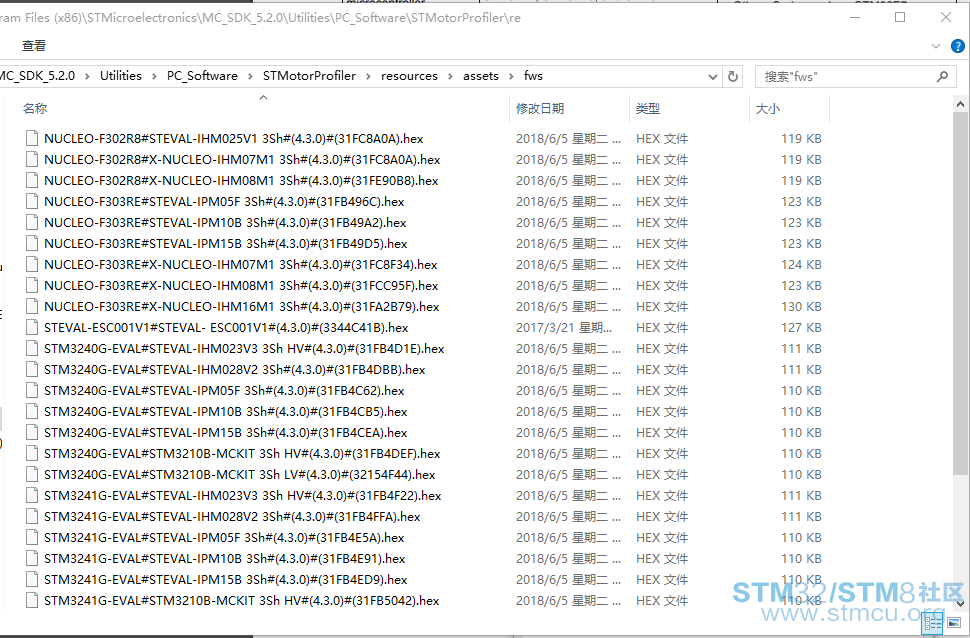Select file icon of STM3240G-EVAL#STEVAL-IPM05F hex
The width and height of the screenshot is (970, 638).
[x=32, y=390]
